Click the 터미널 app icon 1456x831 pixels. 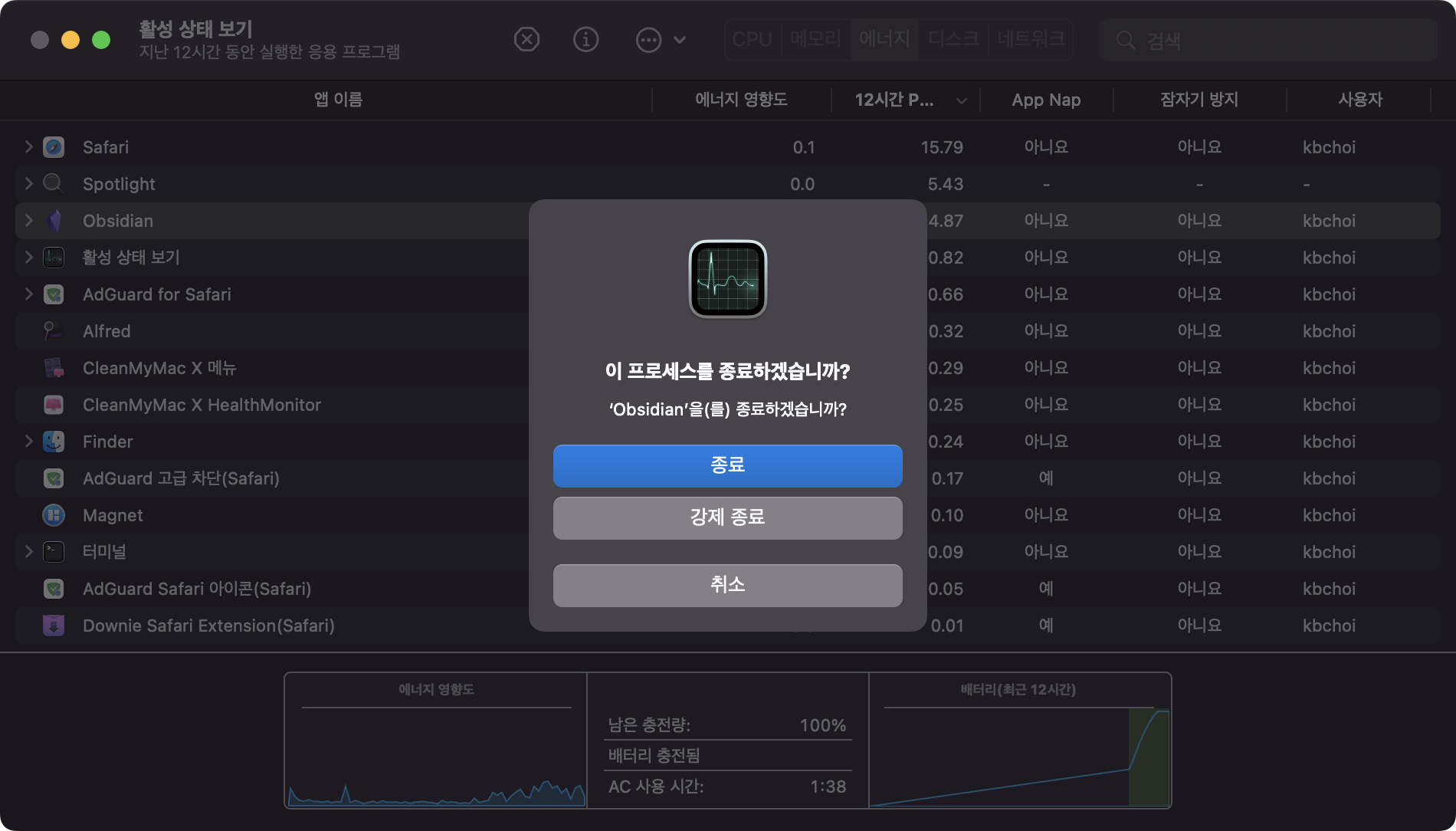point(54,551)
